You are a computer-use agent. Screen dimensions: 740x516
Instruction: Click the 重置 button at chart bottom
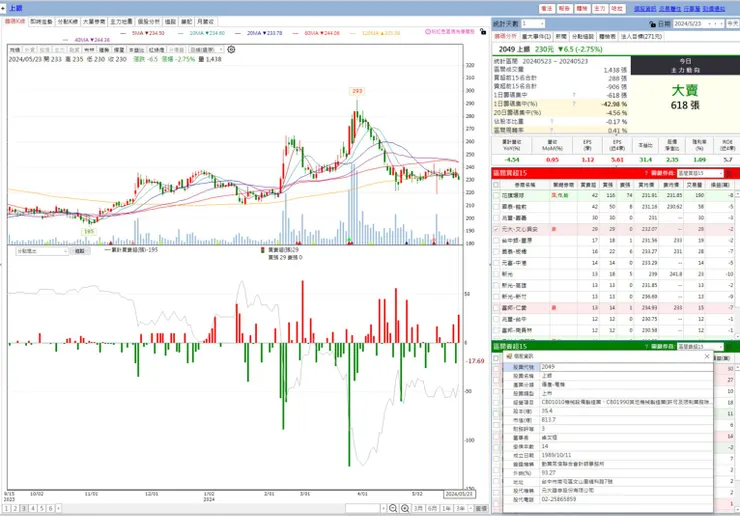coord(481,508)
